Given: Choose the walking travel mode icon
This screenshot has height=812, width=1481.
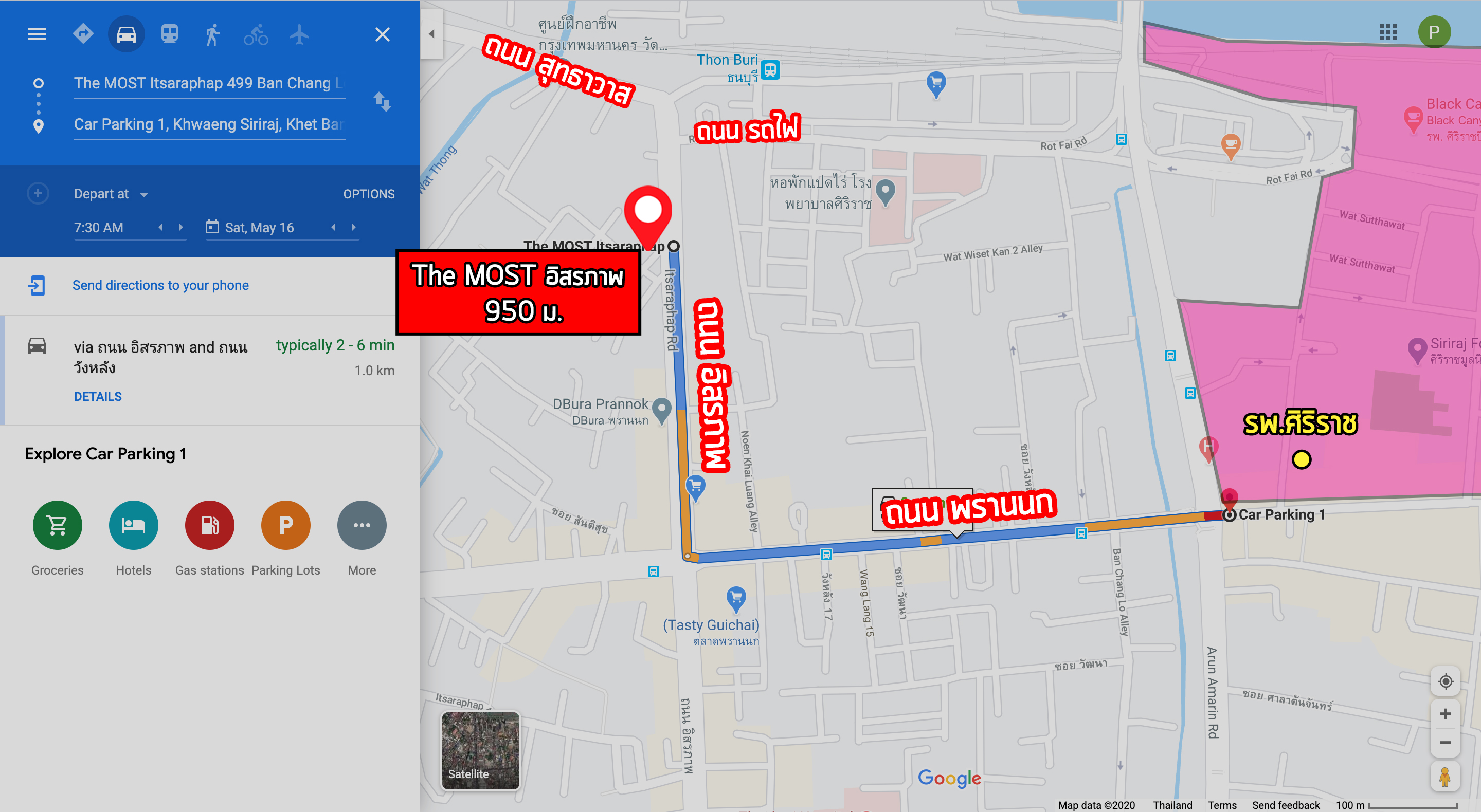Looking at the screenshot, I should [x=213, y=34].
